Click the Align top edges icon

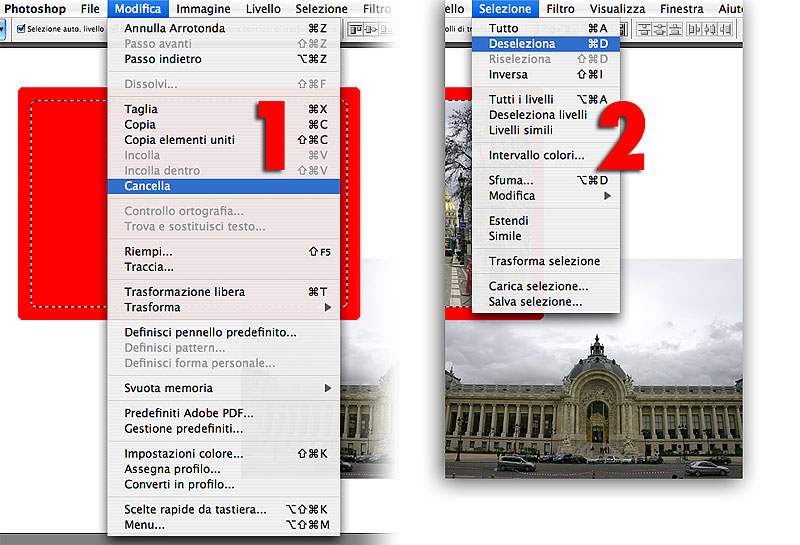point(356,30)
